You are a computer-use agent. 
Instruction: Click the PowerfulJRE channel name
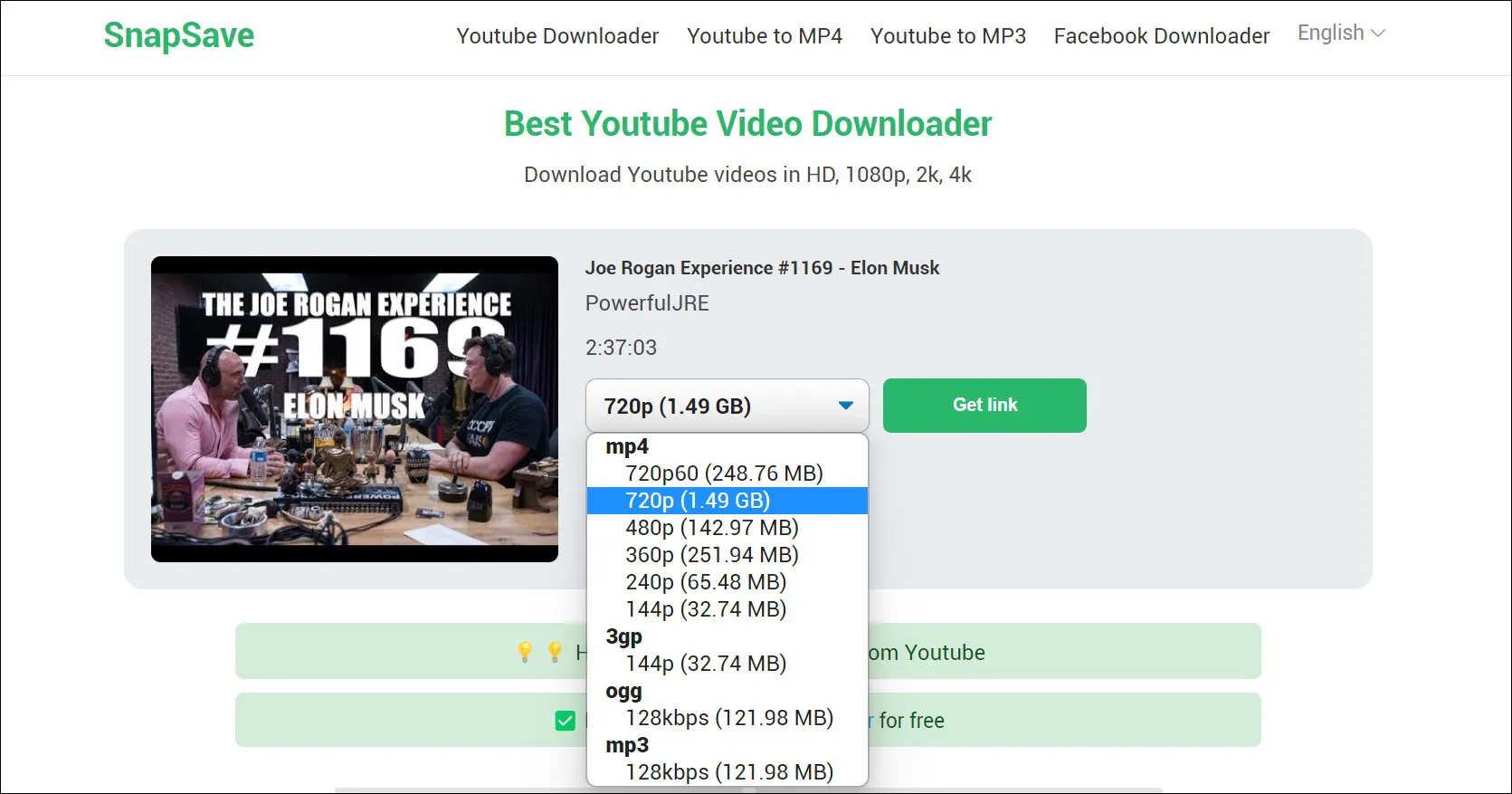tap(647, 303)
